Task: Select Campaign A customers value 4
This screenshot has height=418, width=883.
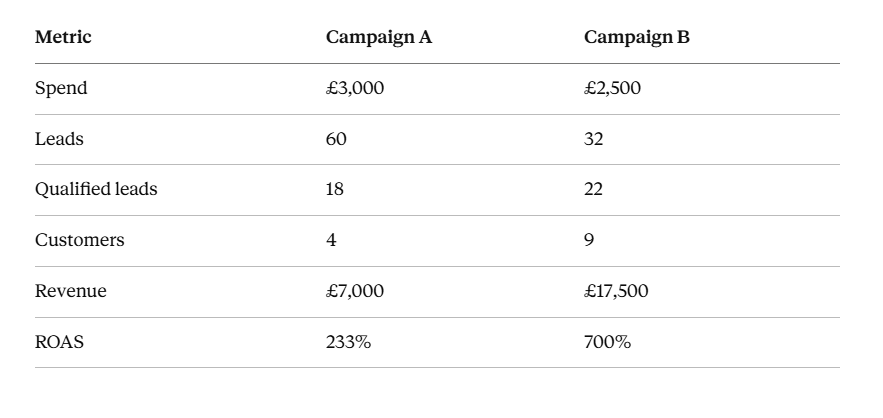Action: pos(331,240)
